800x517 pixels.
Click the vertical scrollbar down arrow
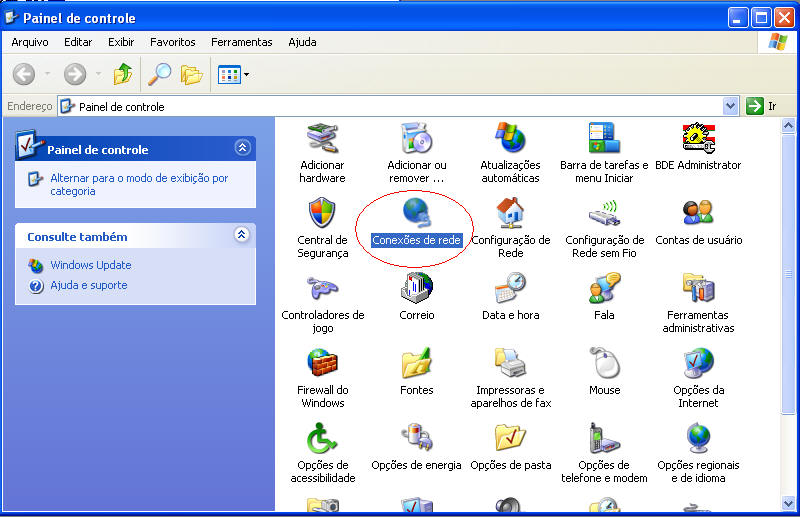point(788,503)
